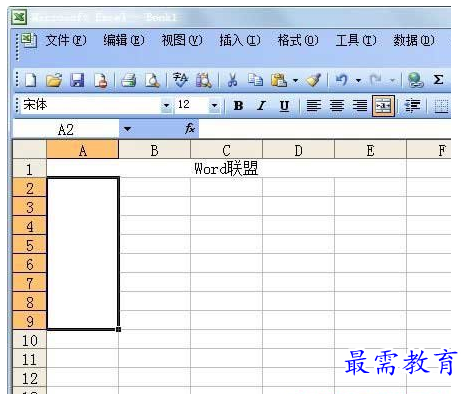Toggle Italic formatting
This screenshot has height=394, width=466.
tap(261, 106)
